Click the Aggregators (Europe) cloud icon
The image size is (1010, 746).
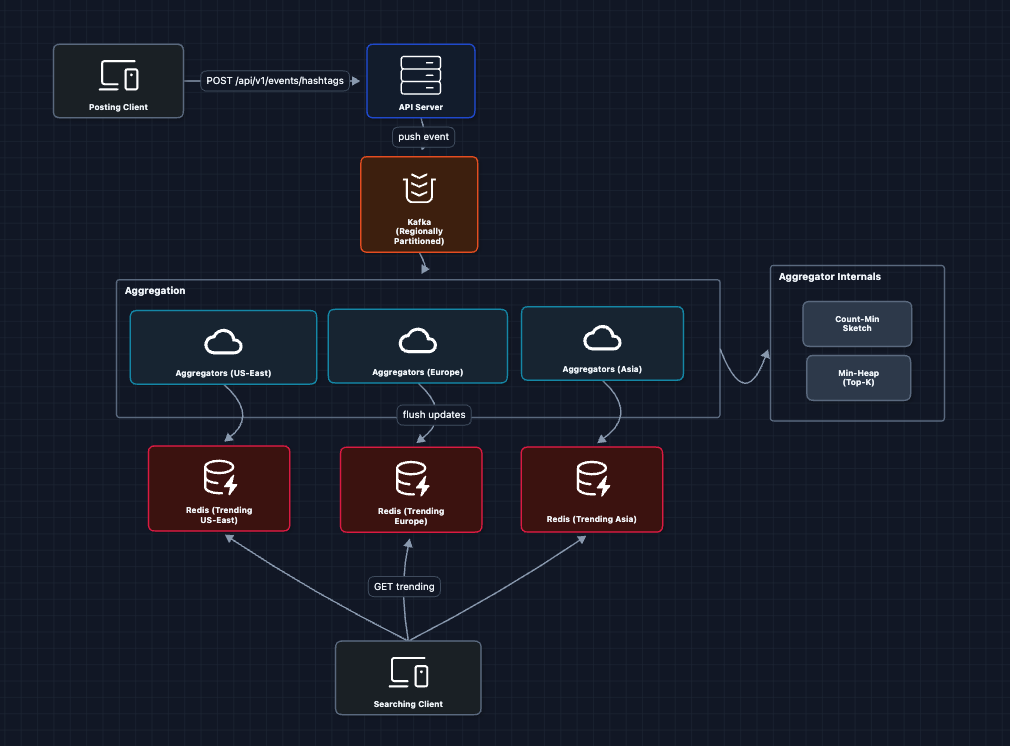(419, 342)
